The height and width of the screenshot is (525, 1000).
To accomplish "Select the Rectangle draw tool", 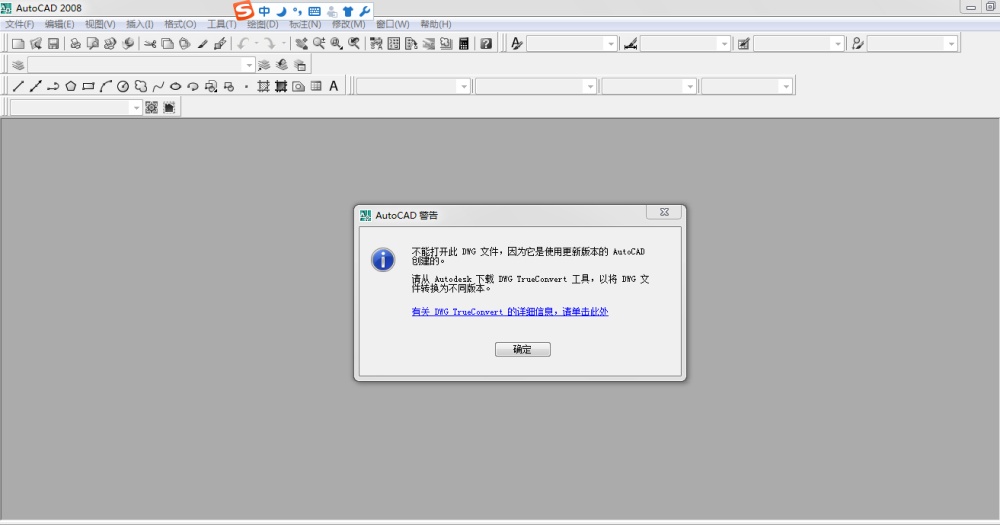I will [x=88, y=87].
